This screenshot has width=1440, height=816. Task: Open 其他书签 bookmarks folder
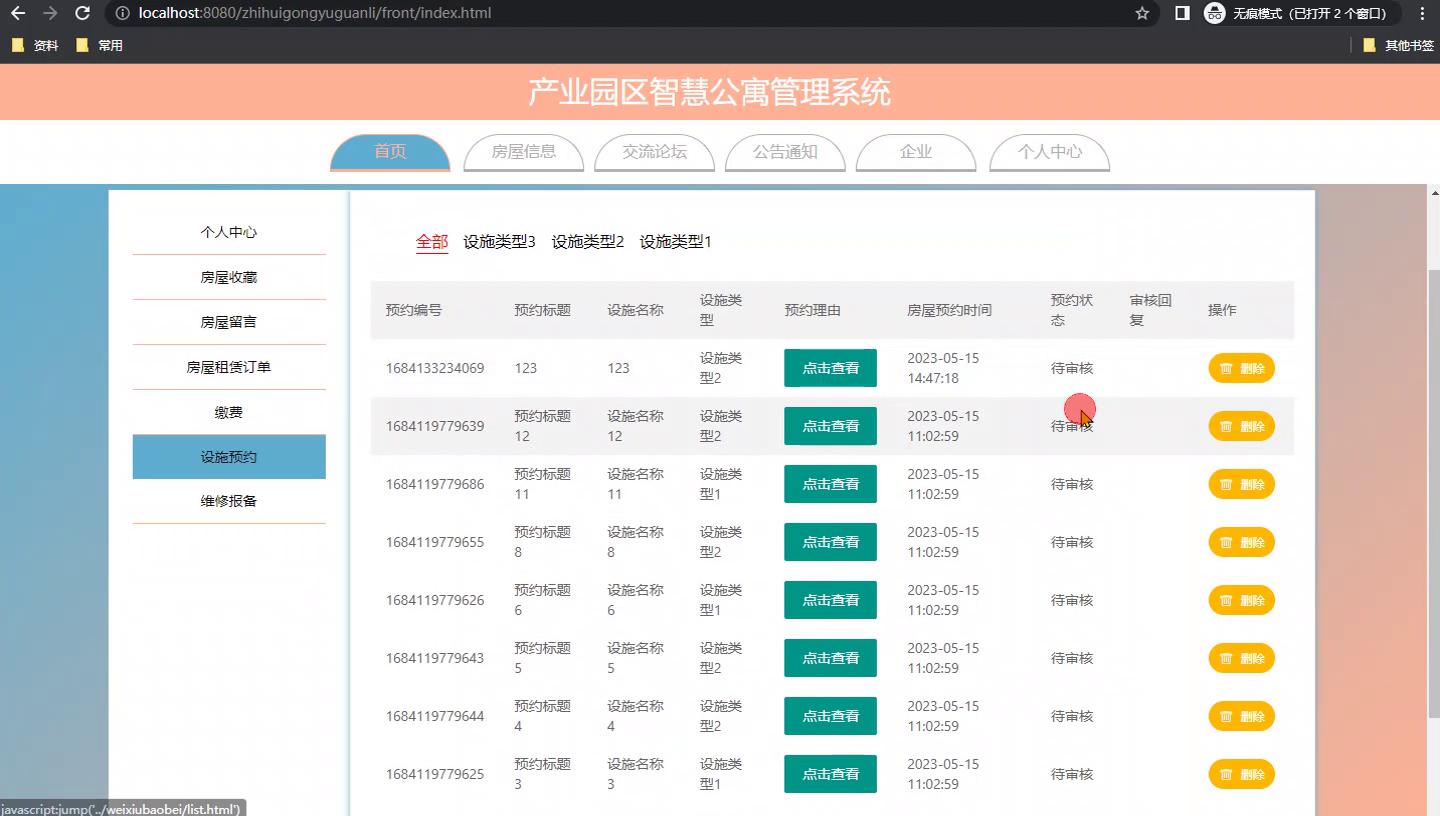point(1398,45)
